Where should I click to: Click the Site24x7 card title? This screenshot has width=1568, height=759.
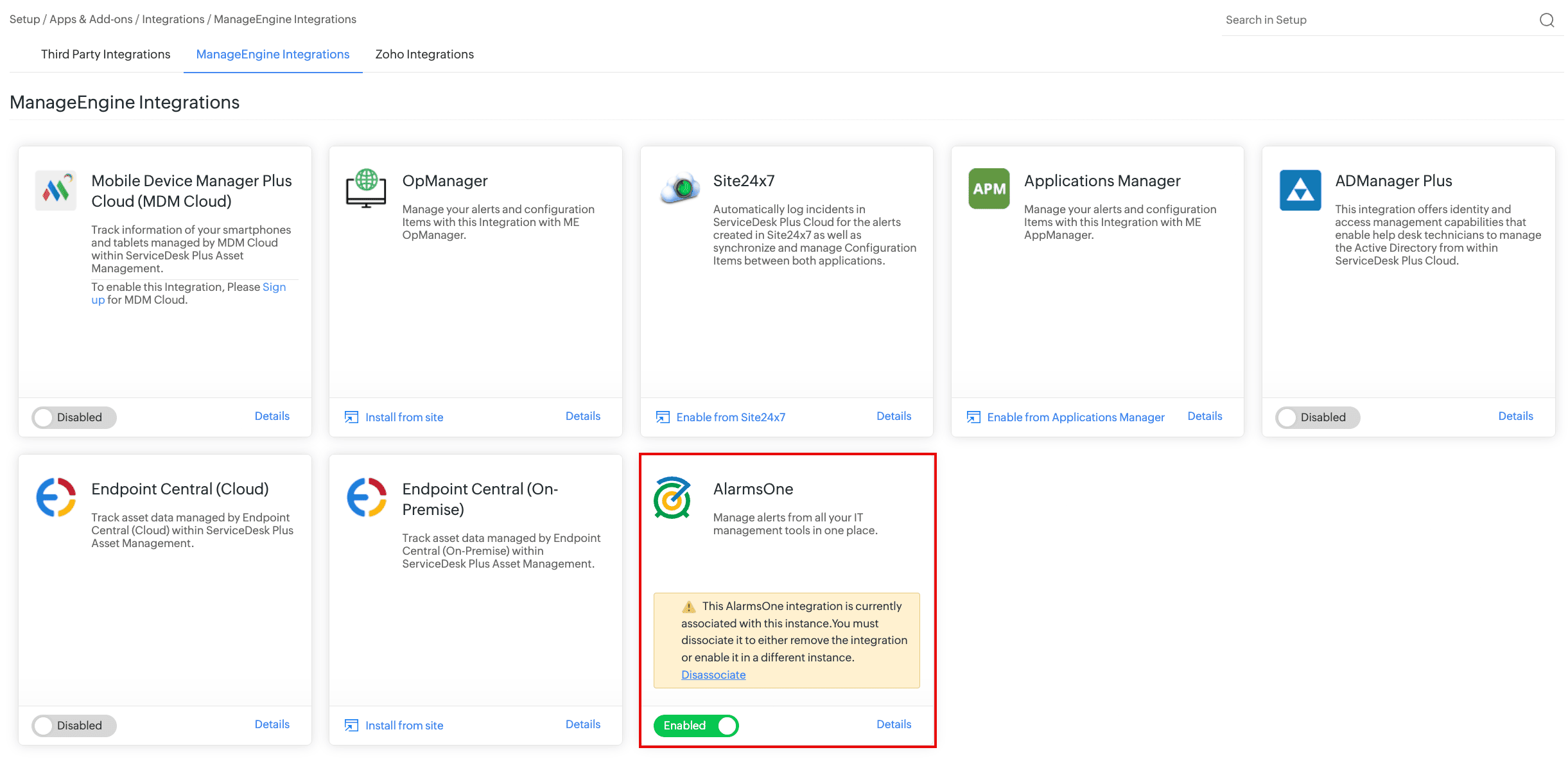point(744,181)
